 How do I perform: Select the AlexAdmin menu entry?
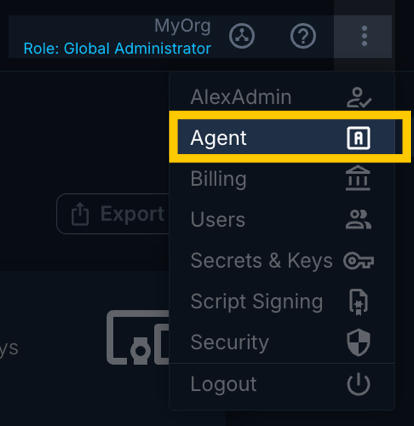282,97
